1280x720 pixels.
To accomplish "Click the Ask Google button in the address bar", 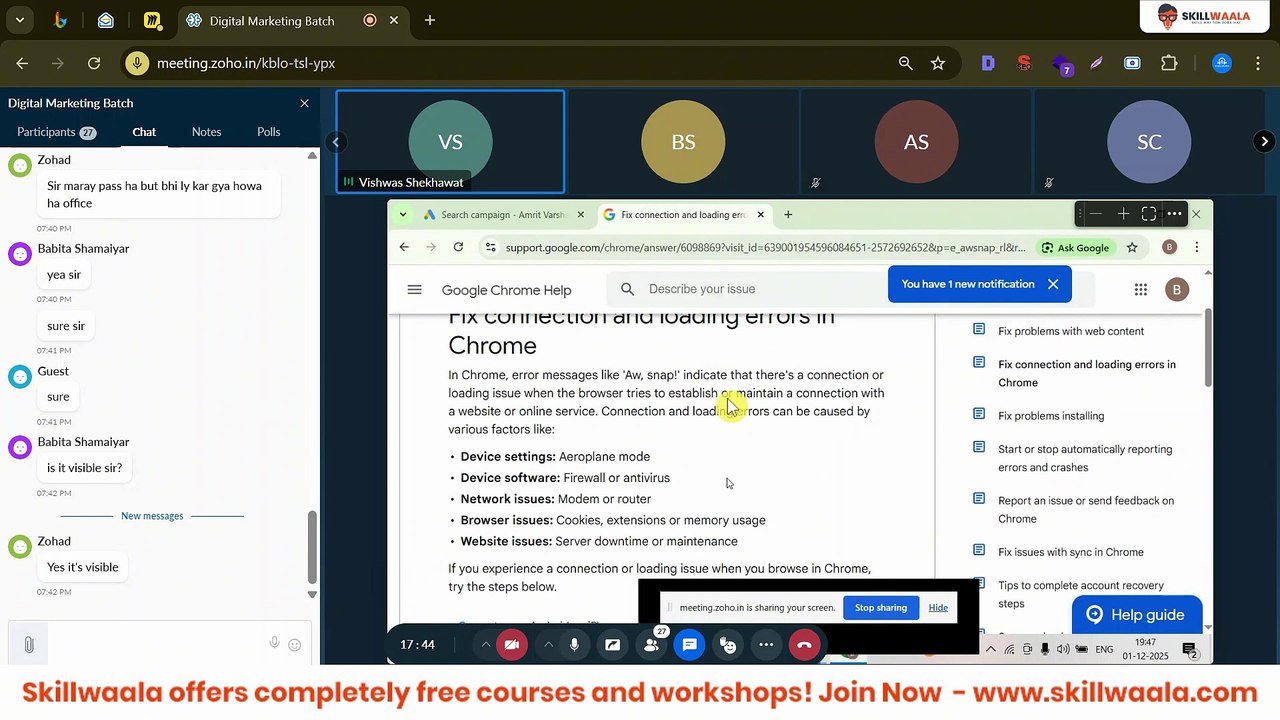I will click(1075, 247).
